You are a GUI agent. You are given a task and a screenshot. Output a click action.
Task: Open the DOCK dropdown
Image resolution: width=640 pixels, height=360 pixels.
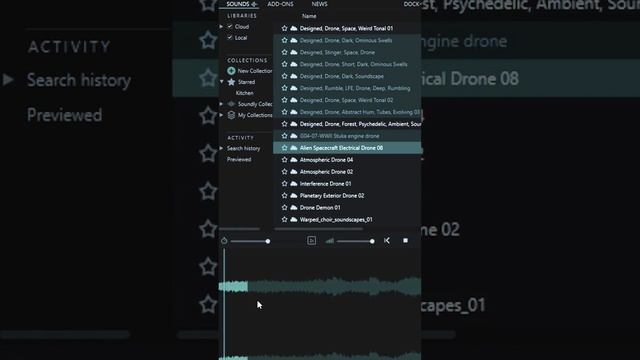coord(412,4)
